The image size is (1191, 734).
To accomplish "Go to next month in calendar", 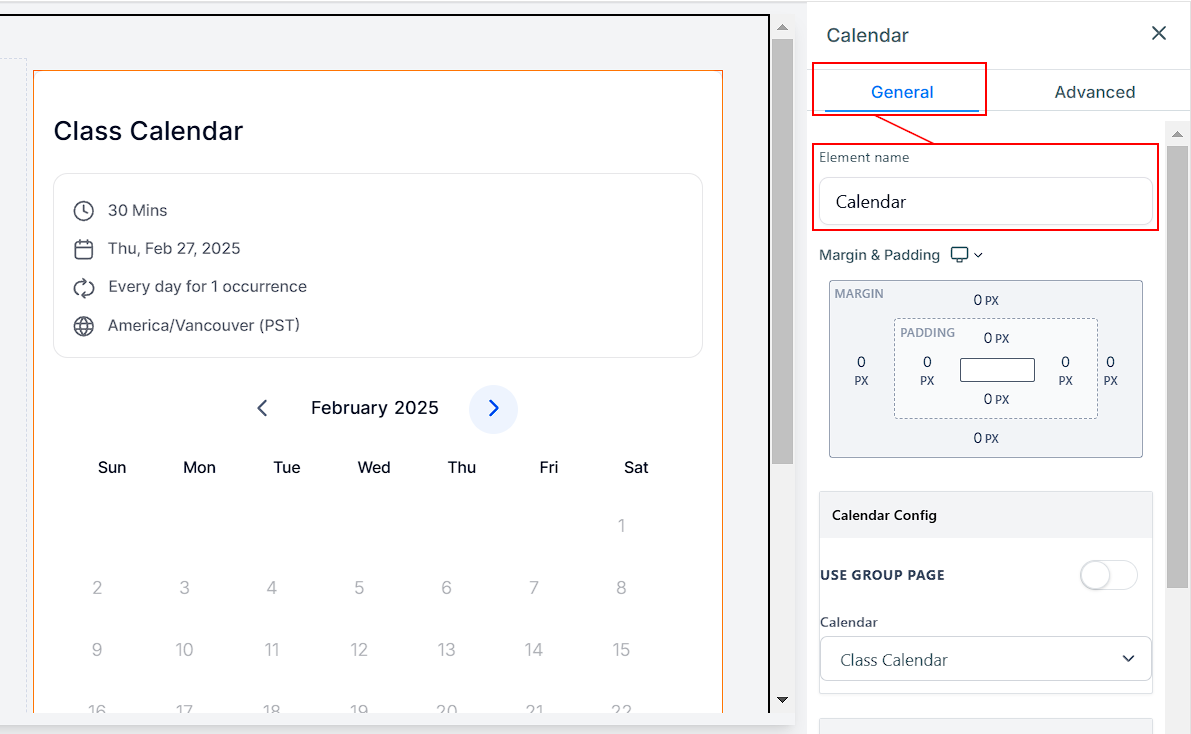I will [x=493, y=408].
